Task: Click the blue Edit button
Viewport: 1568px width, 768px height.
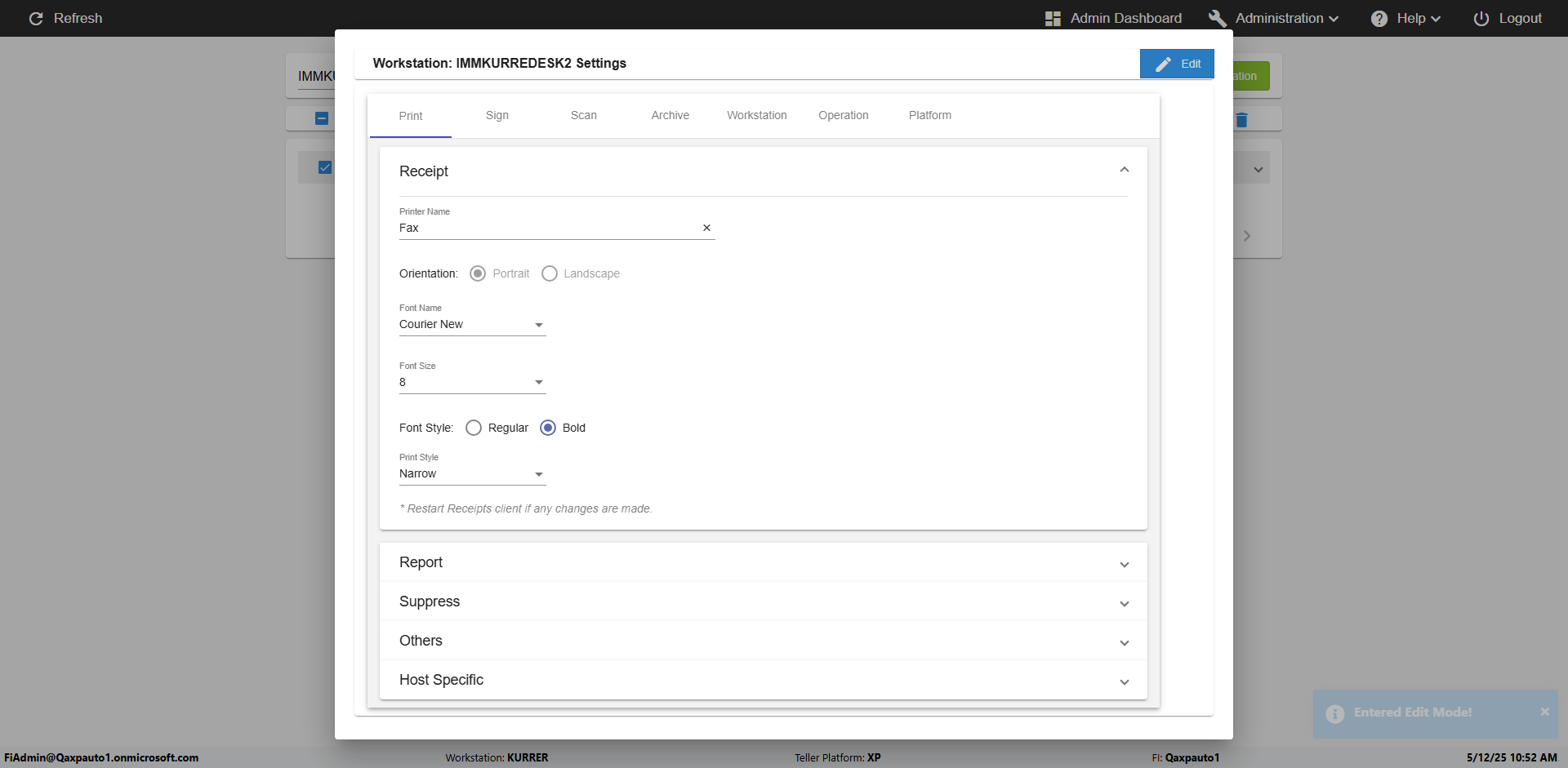Action: (x=1177, y=64)
